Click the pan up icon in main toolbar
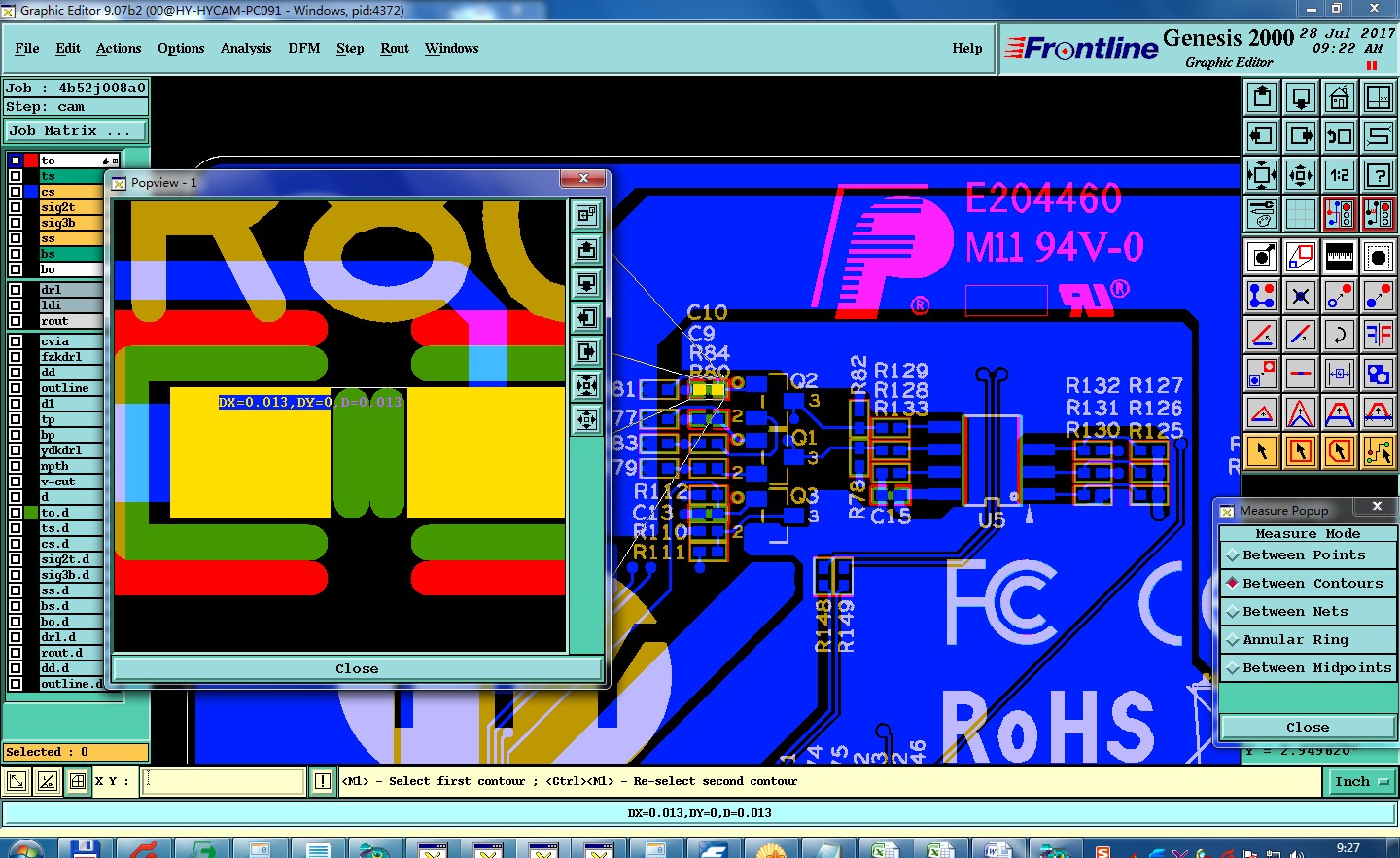This screenshot has width=1400, height=858. (1262, 97)
